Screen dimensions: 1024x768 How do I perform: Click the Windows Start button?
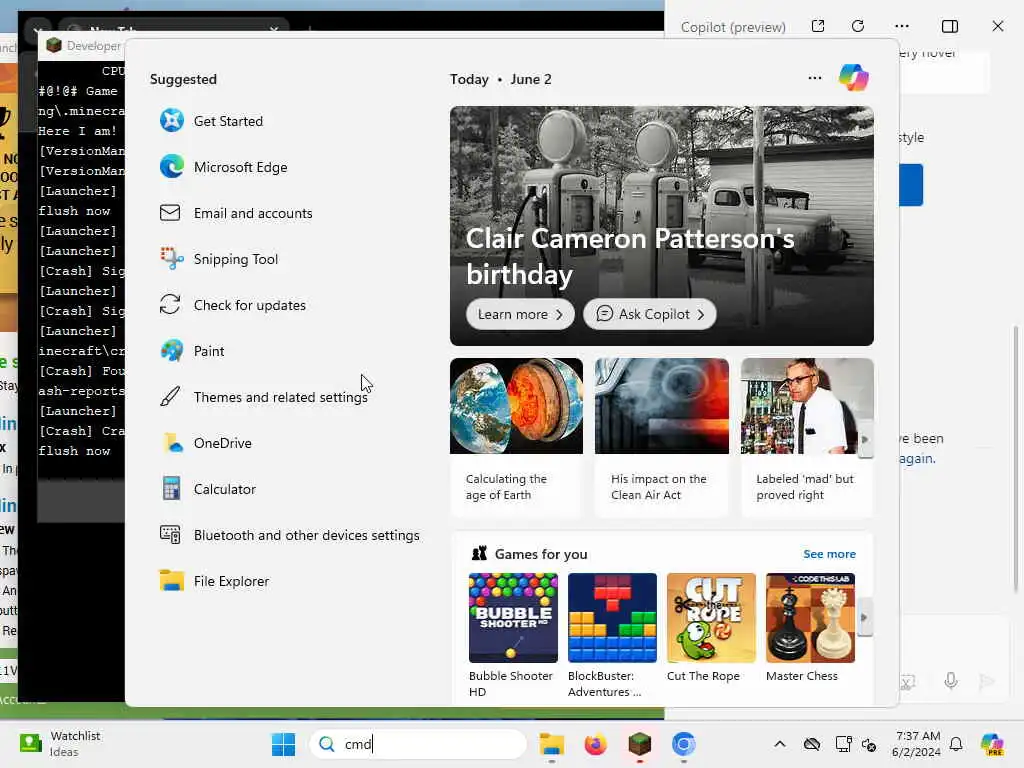[x=283, y=744]
